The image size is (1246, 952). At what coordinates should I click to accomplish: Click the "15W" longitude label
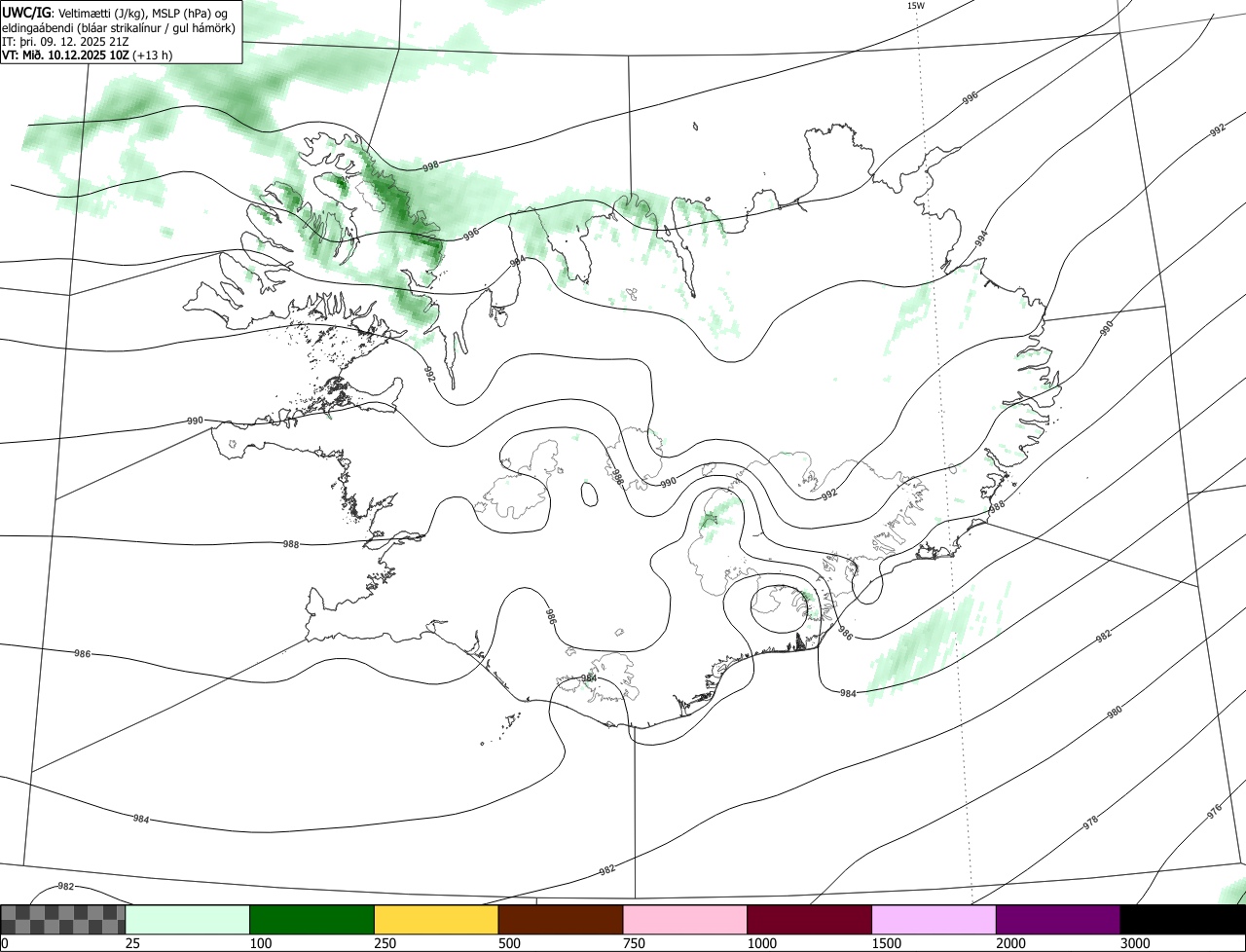(915, 5)
